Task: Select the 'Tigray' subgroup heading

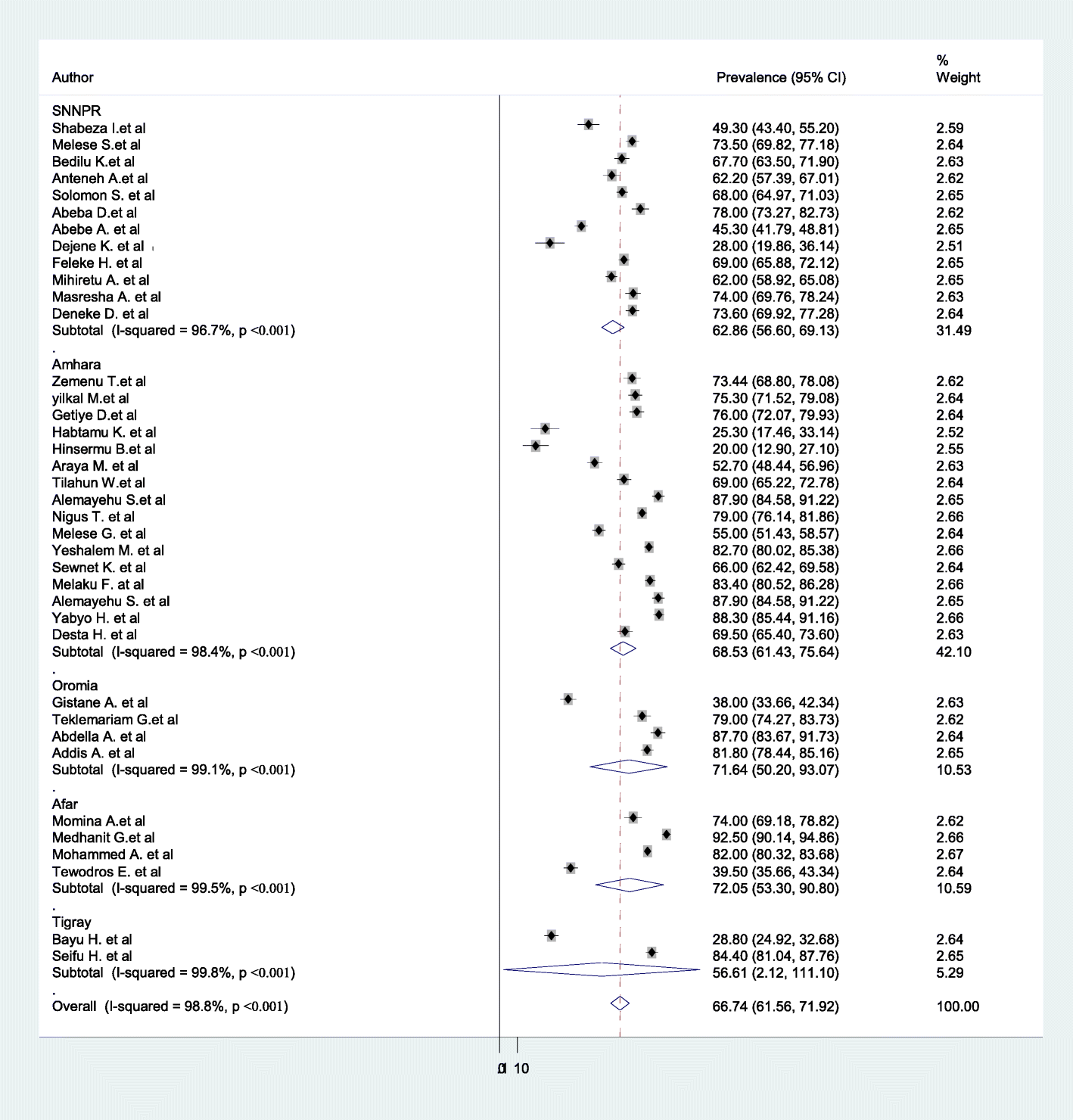Action: (72, 922)
